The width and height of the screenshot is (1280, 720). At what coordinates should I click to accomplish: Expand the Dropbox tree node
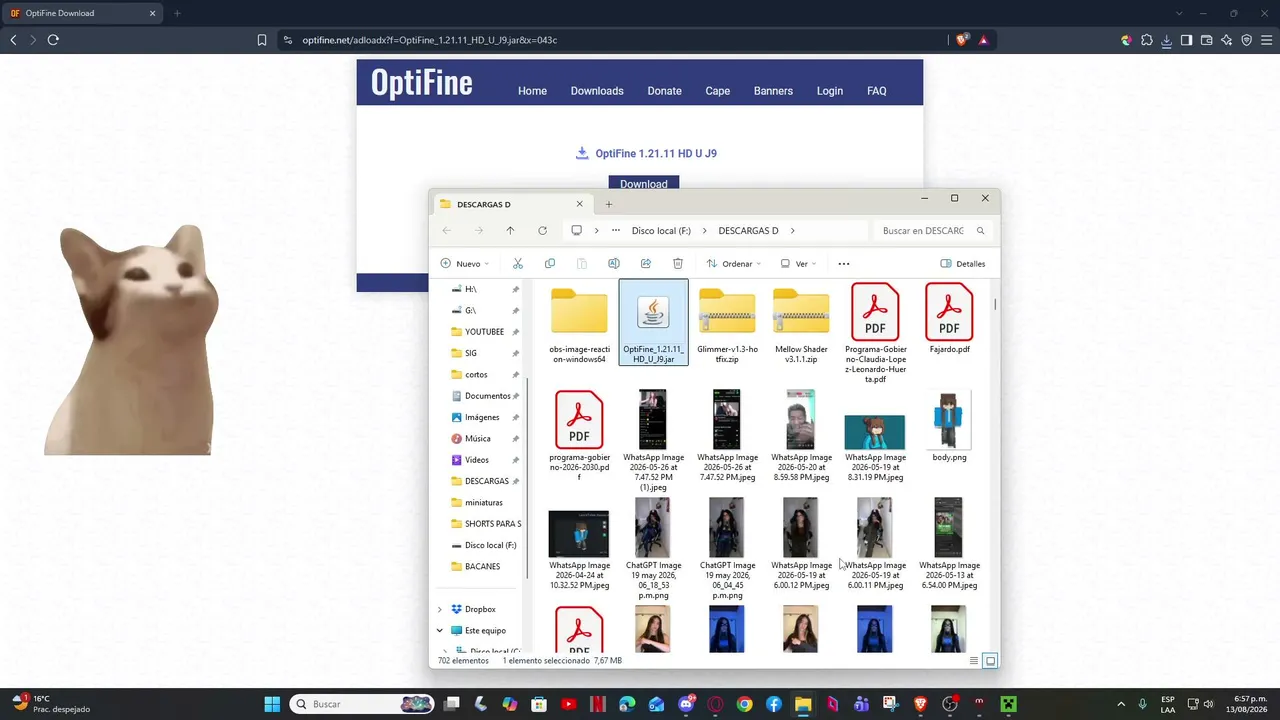pyautogui.click(x=439, y=609)
